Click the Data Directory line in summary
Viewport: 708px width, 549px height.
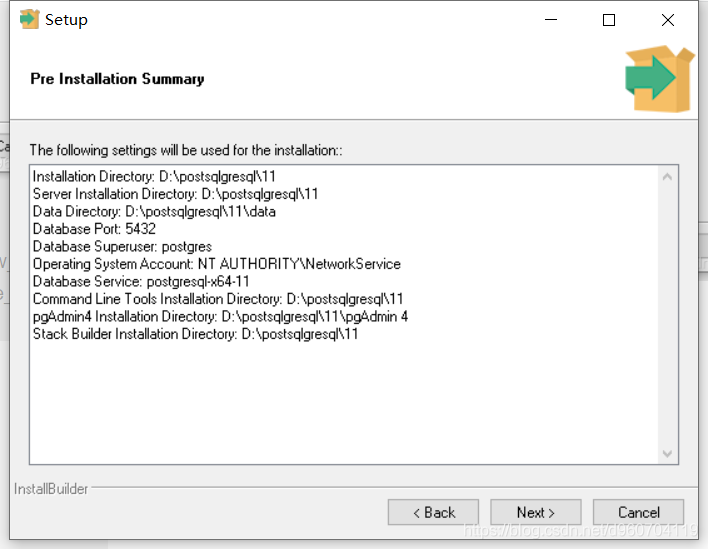154,212
